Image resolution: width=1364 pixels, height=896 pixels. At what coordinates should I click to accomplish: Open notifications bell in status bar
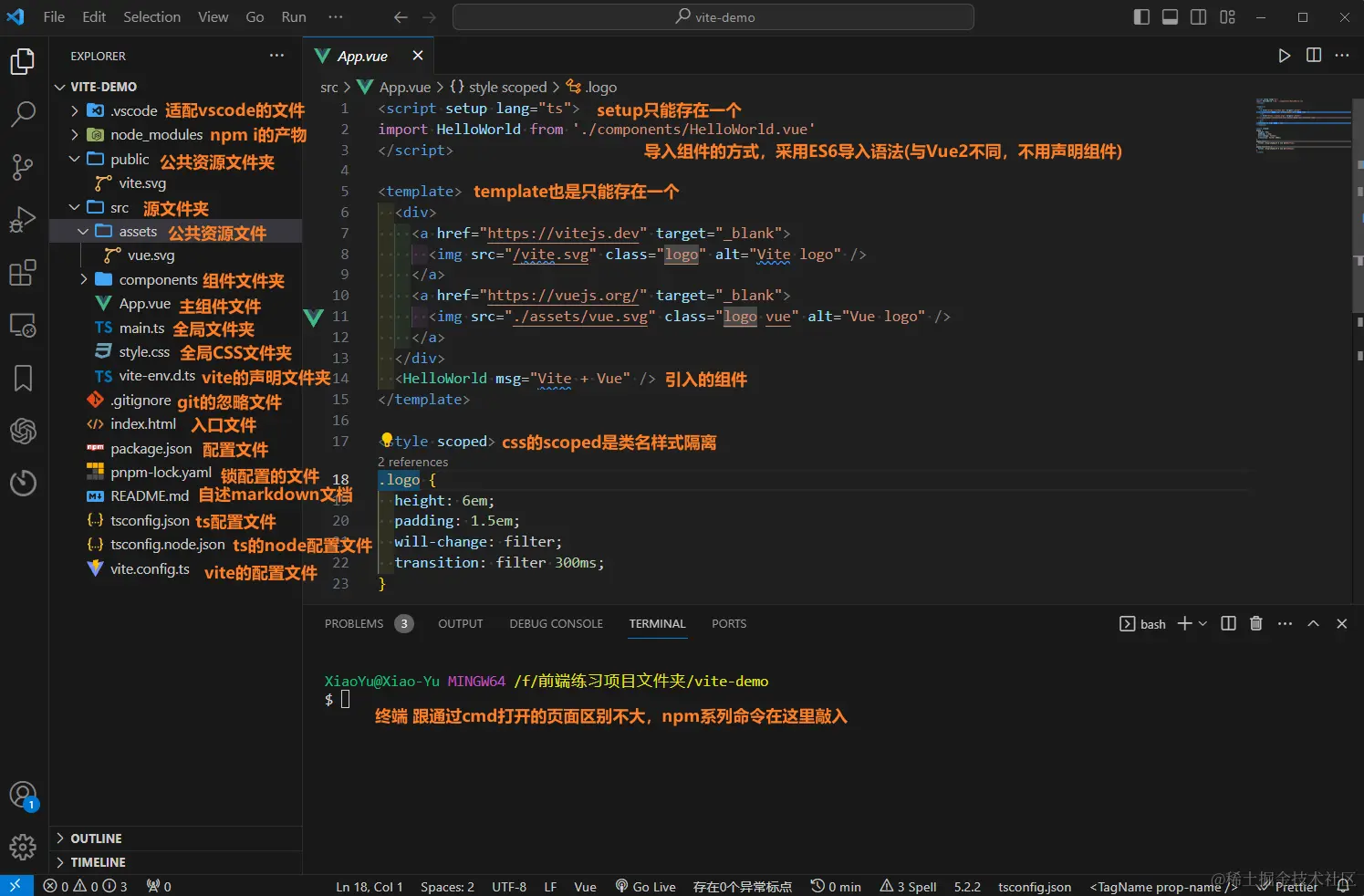(x=1343, y=886)
